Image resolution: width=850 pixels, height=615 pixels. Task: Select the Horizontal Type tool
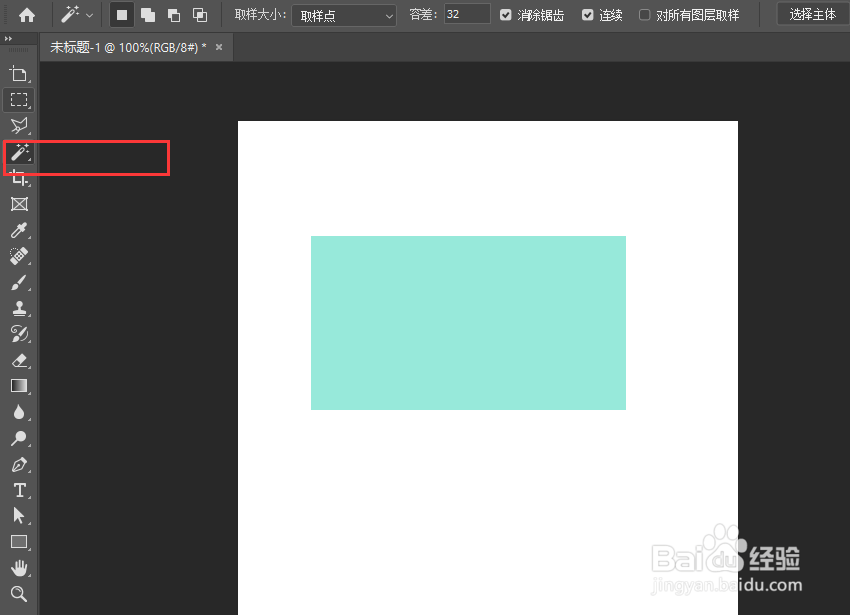(20, 490)
